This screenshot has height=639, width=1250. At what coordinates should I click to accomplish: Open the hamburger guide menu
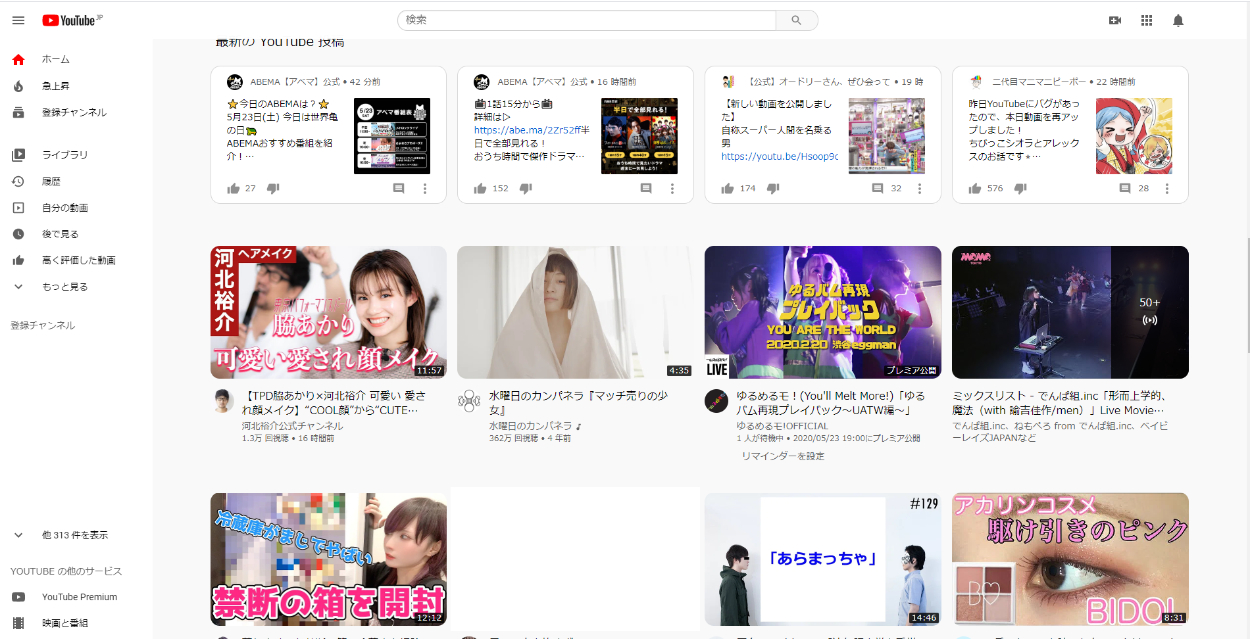pos(18,20)
